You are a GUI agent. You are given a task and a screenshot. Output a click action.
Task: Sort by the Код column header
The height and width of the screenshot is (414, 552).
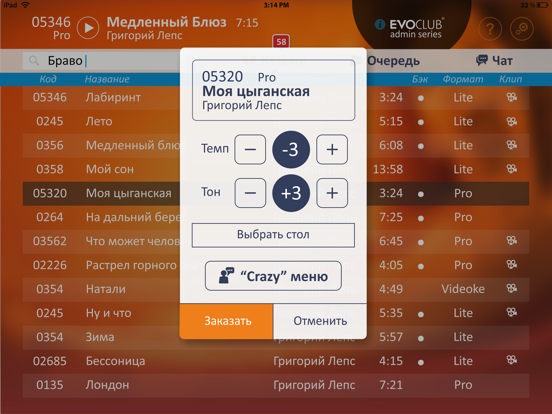pos(48,79)
